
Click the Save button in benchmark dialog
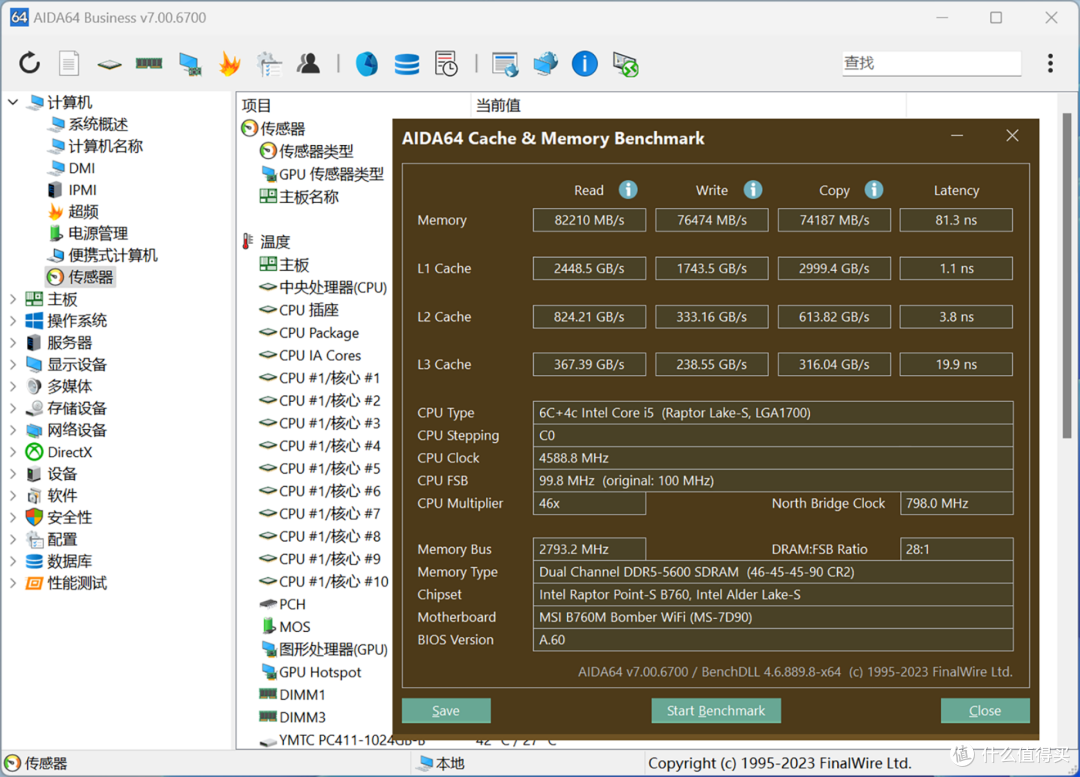(x=446, y=711)
